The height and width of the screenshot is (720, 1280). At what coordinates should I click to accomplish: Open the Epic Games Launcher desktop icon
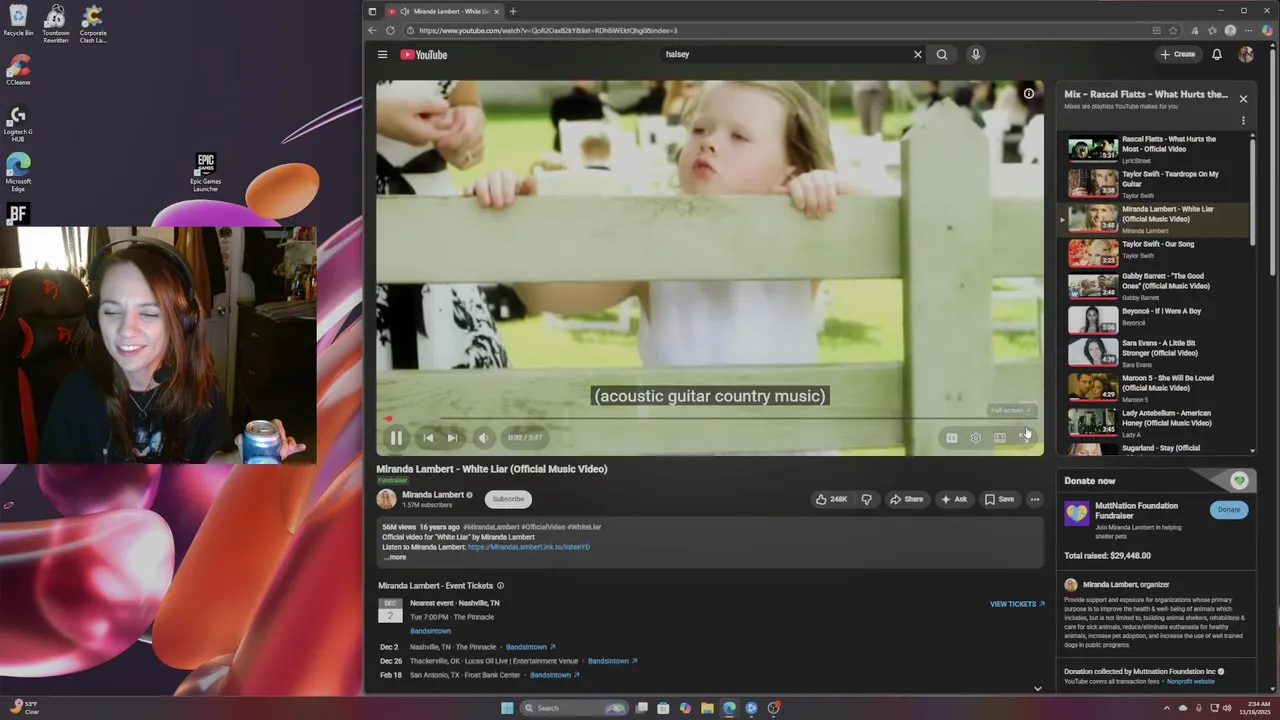point(205,172)
